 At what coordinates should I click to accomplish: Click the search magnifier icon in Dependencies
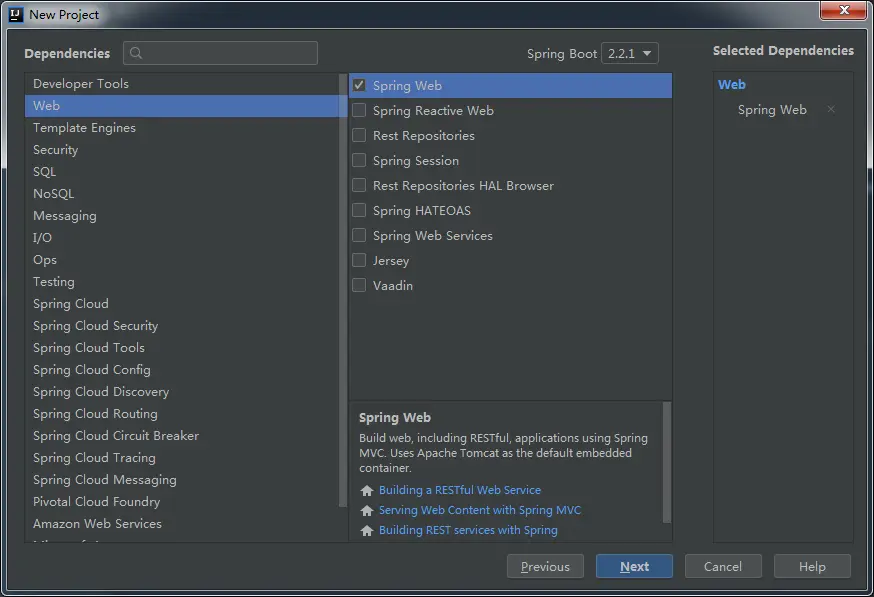(135, 54)
